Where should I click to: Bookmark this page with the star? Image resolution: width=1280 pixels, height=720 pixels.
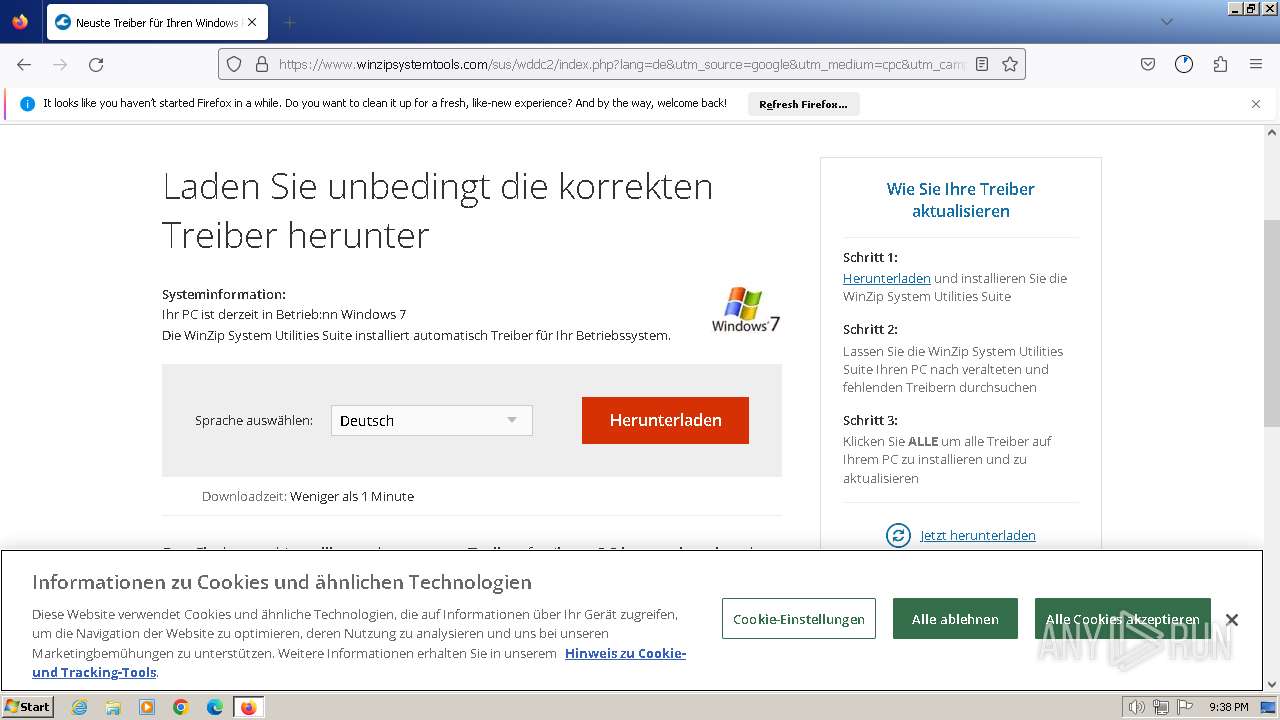click(x=1010, y=64)
